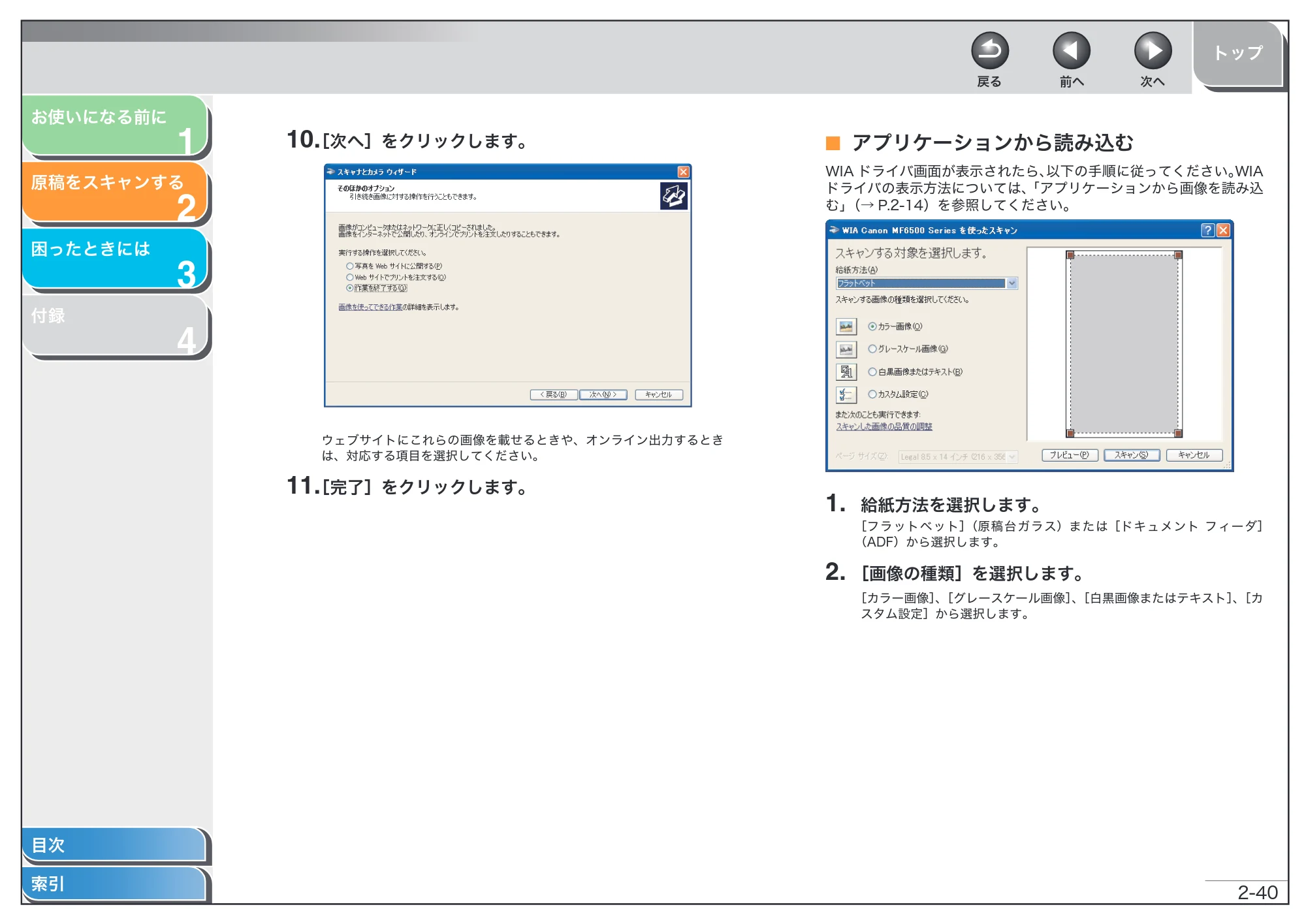1306x924 pixels.
Task: Select 白黒画像またはテキスト radio button
Action: [x=872, y=372]
